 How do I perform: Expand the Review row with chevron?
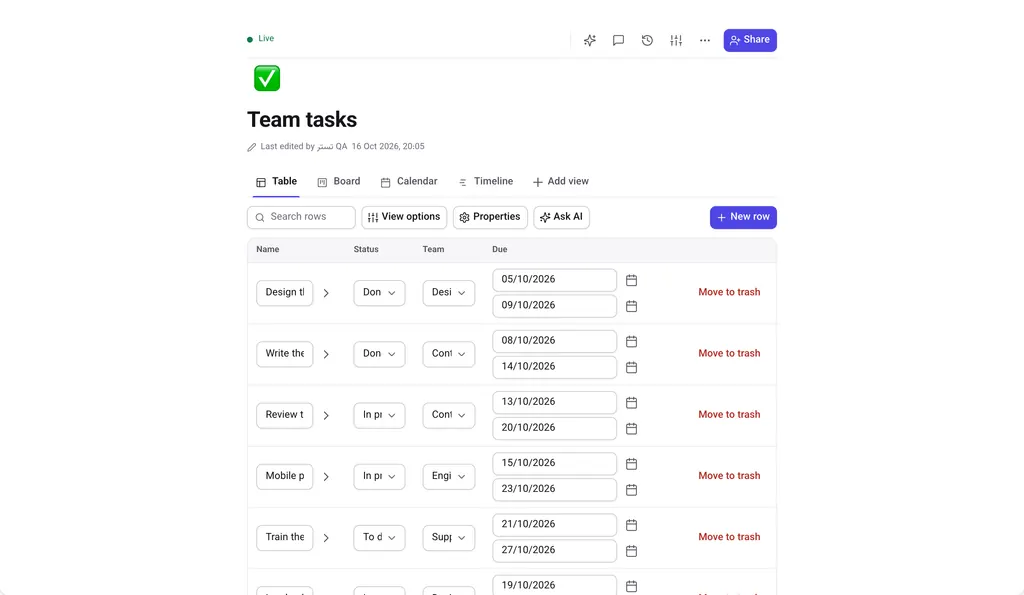point(326,416)
